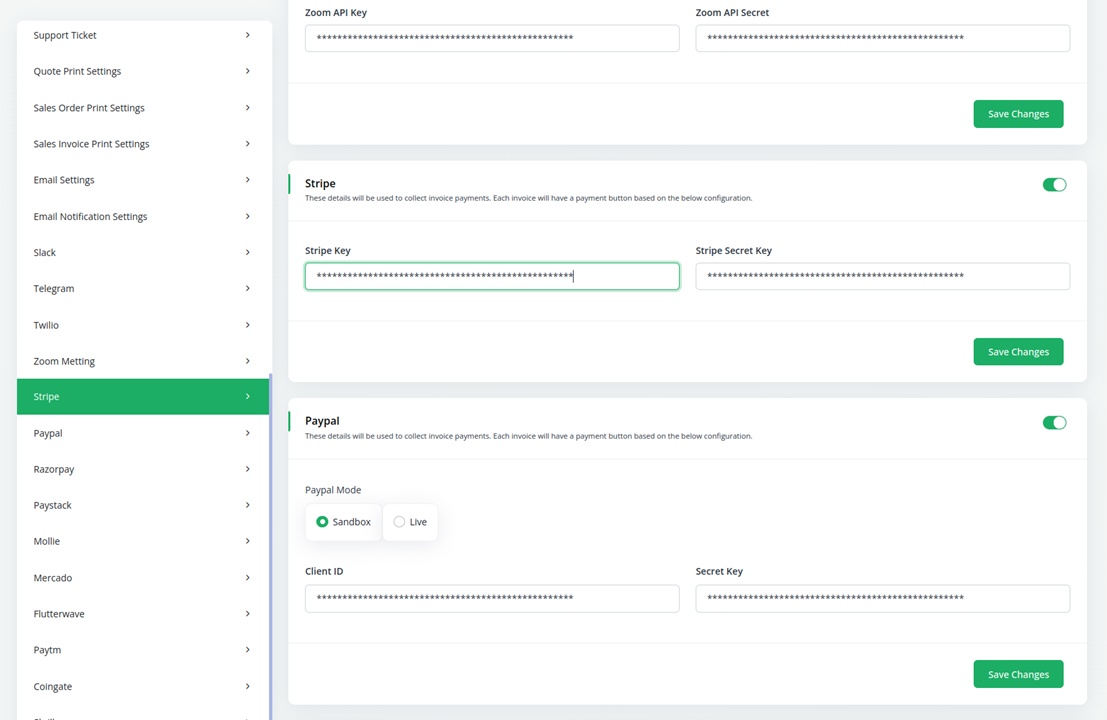Turn off the Paypal payment toggle
Image resolution: width=1107 pixels, height=720 pixels.
[x=1054, y=423]
